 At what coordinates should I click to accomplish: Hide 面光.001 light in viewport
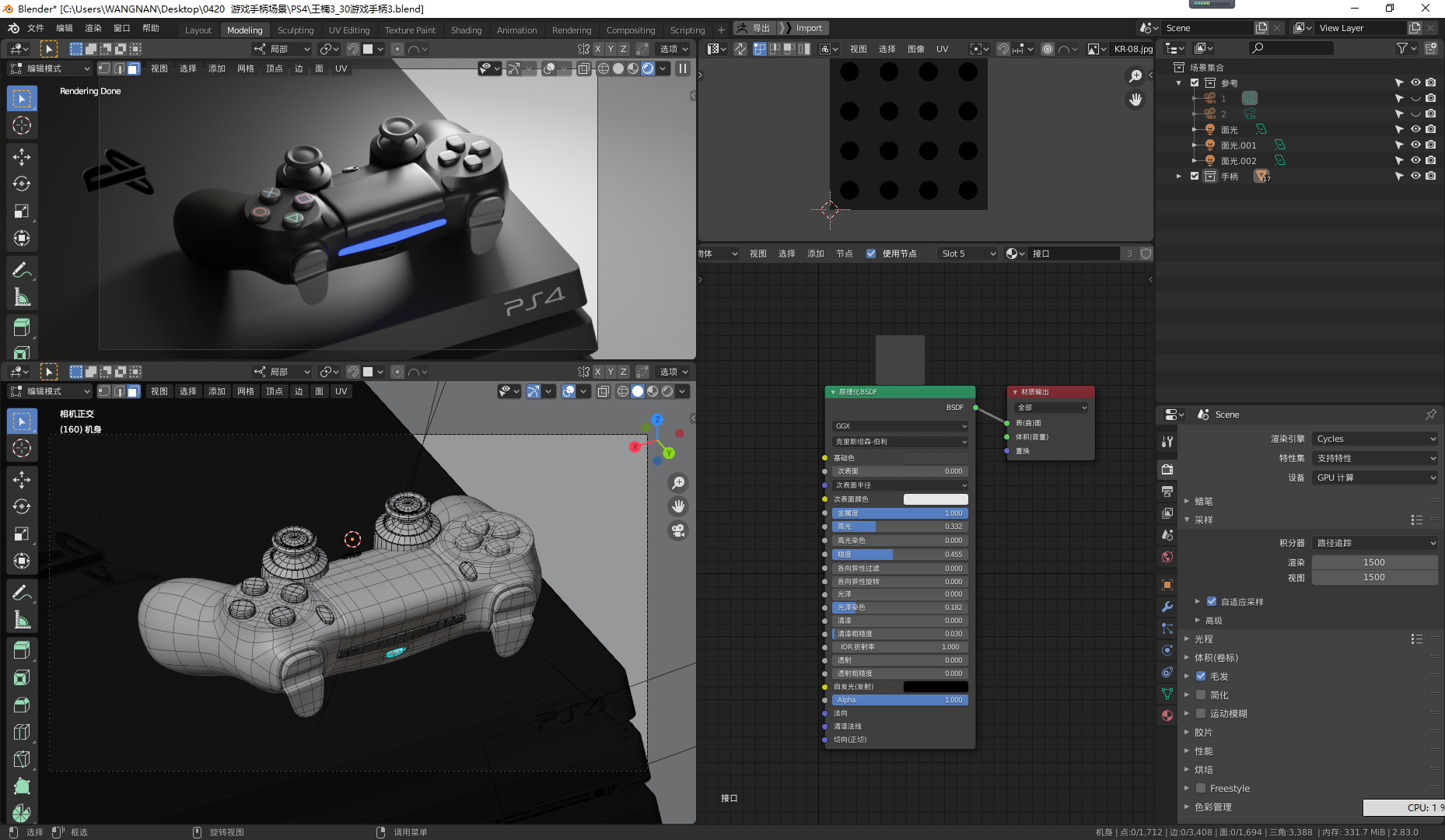click(x=1415, y=145)
